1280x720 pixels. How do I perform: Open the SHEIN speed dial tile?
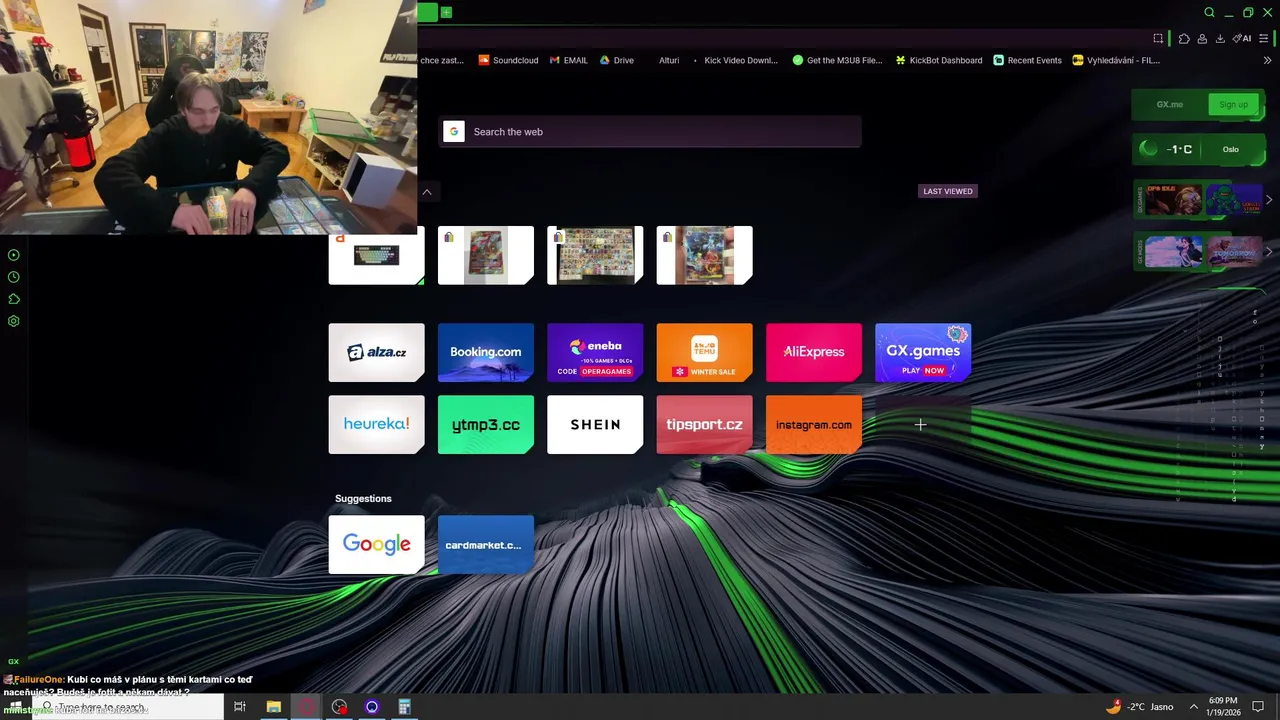[595, 424]
